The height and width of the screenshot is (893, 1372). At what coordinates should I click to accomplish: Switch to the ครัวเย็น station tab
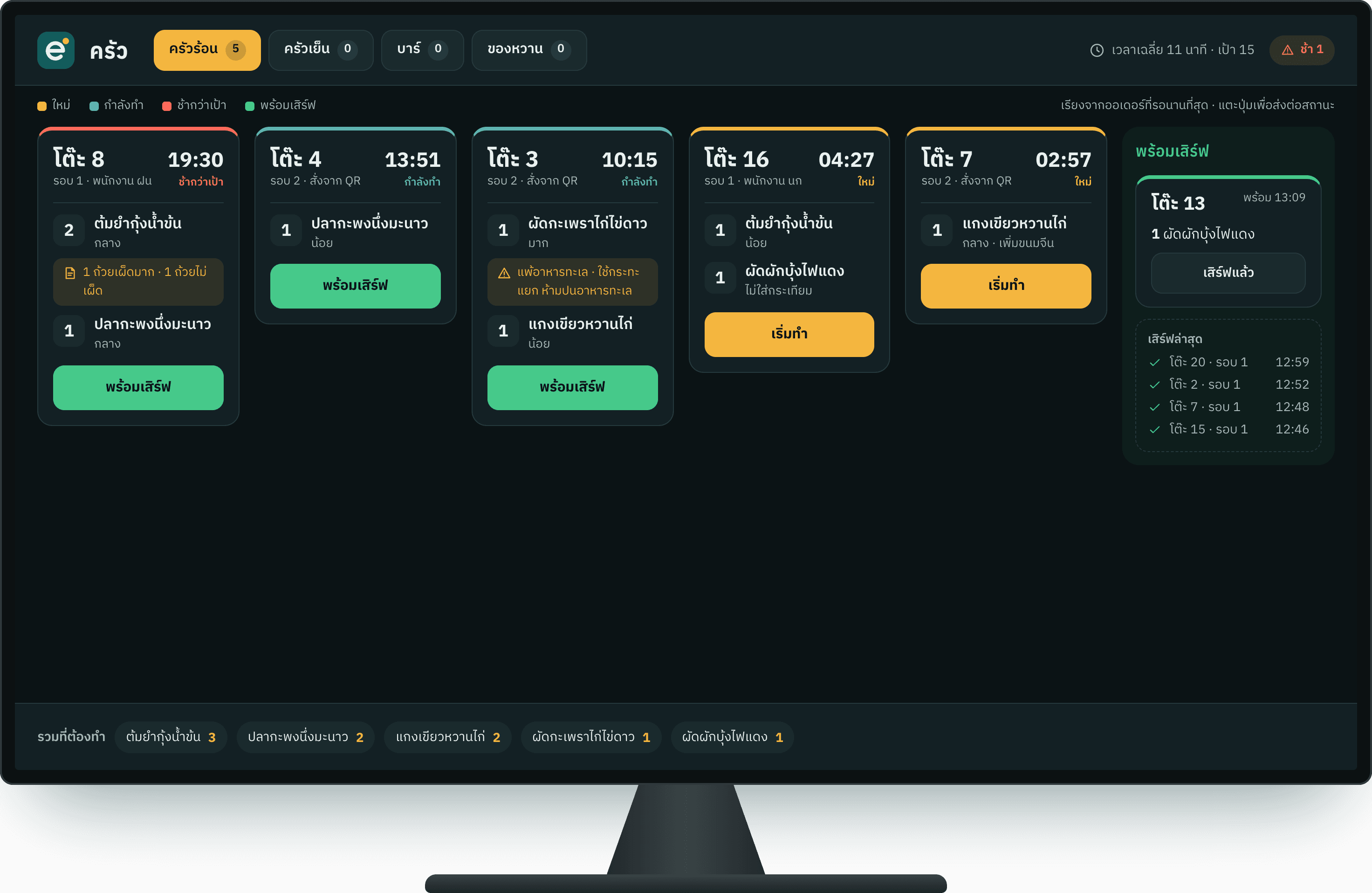click(321, 49)
